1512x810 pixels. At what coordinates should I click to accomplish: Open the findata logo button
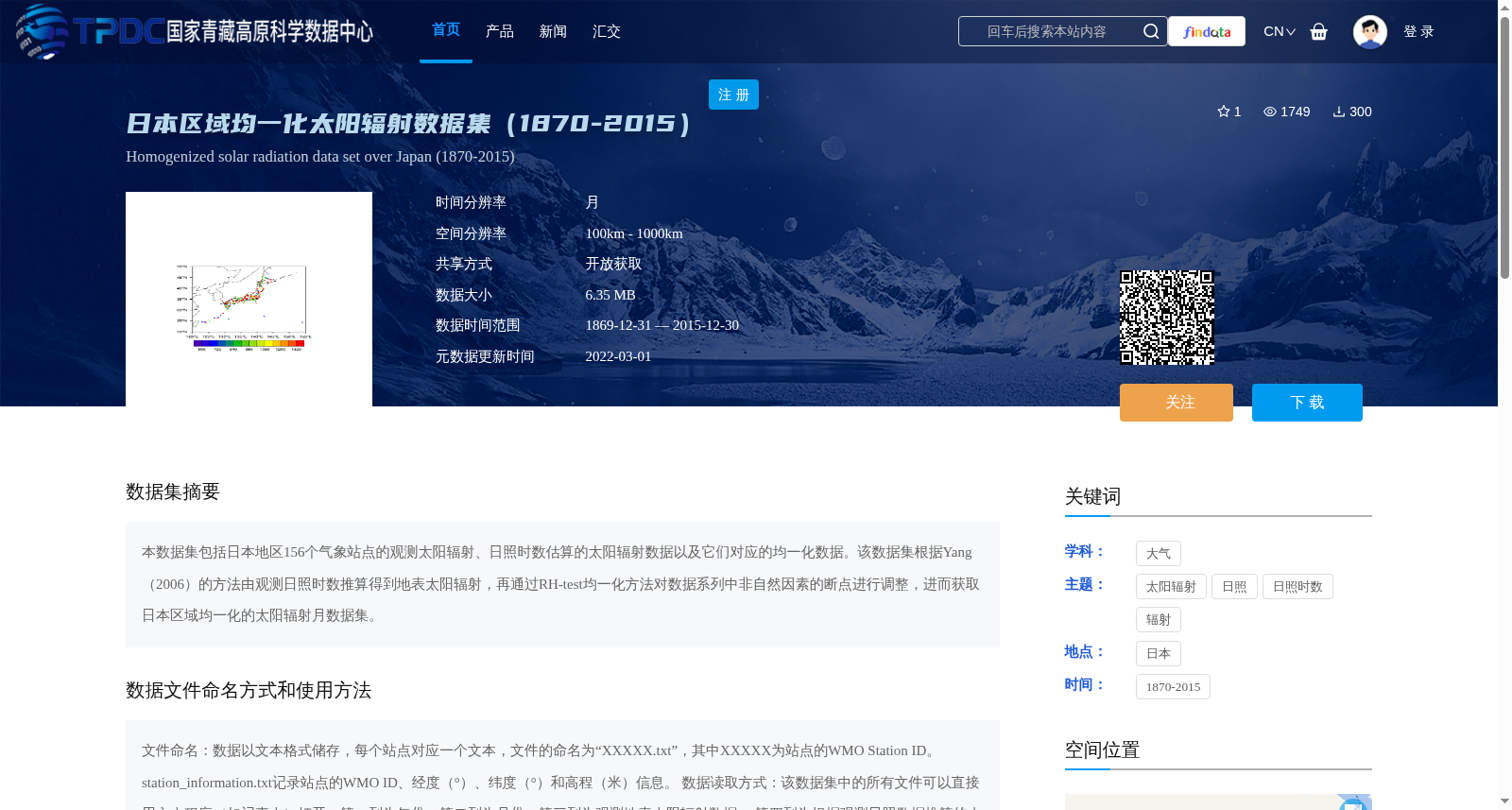[1207, 31]
